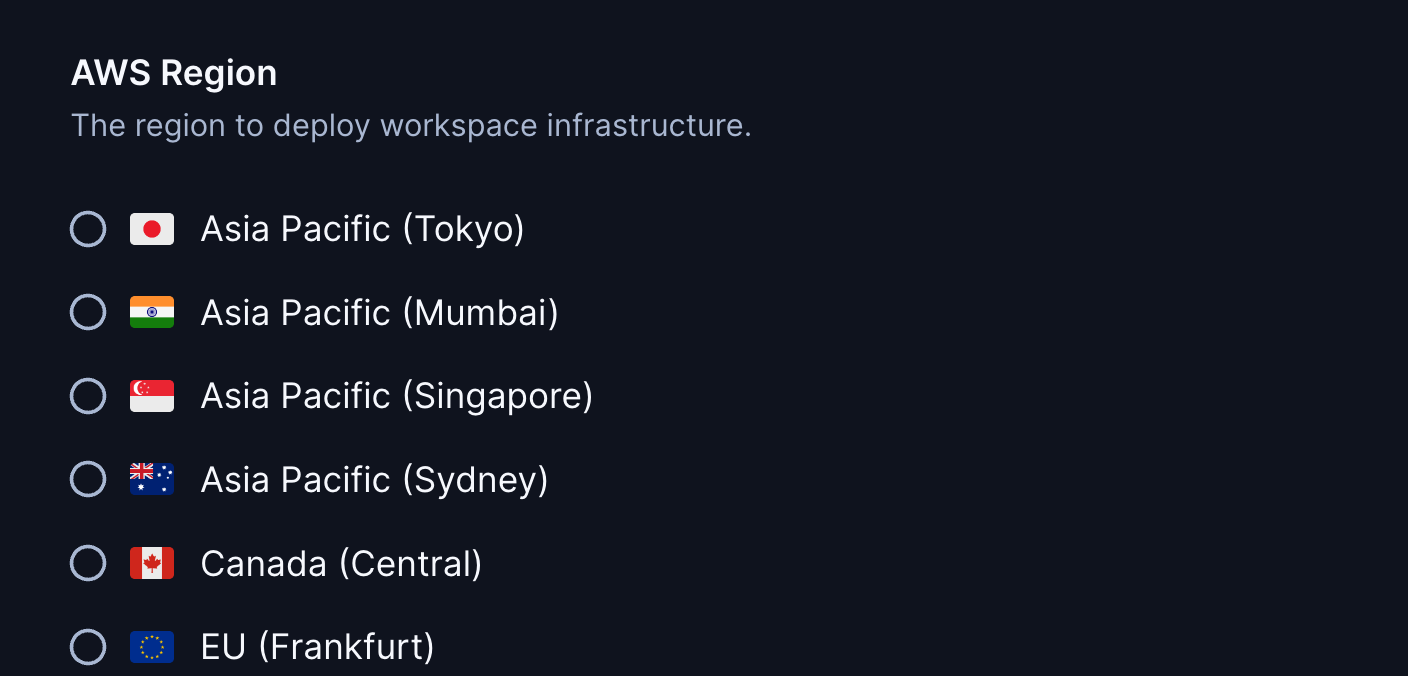Select the Asia Pacific (Singapore) region

pyautogui.click(x=88, y=395)
